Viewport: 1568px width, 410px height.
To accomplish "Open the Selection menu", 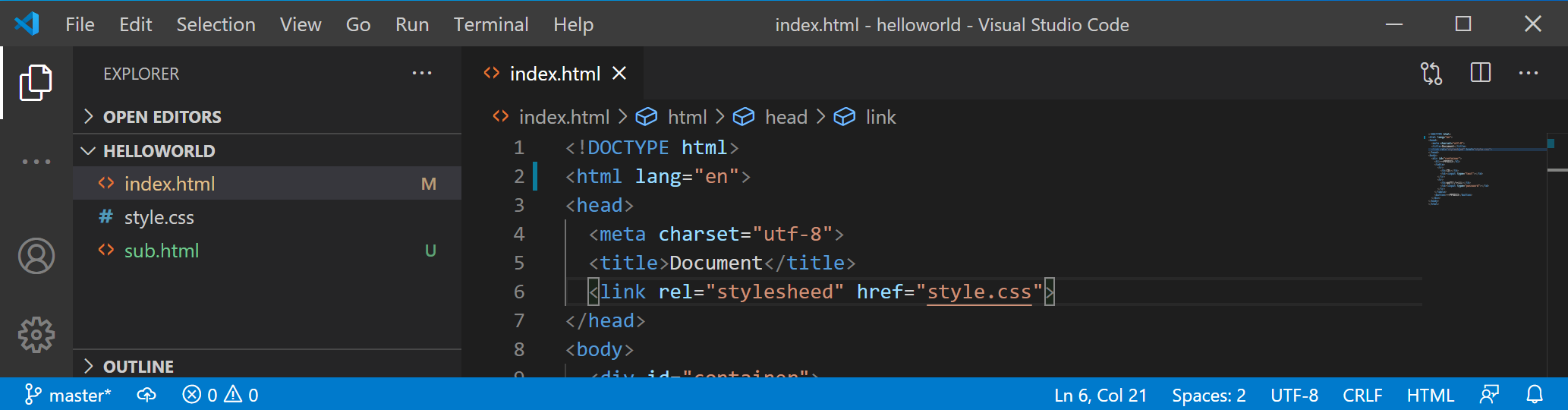I will [216, 24].
